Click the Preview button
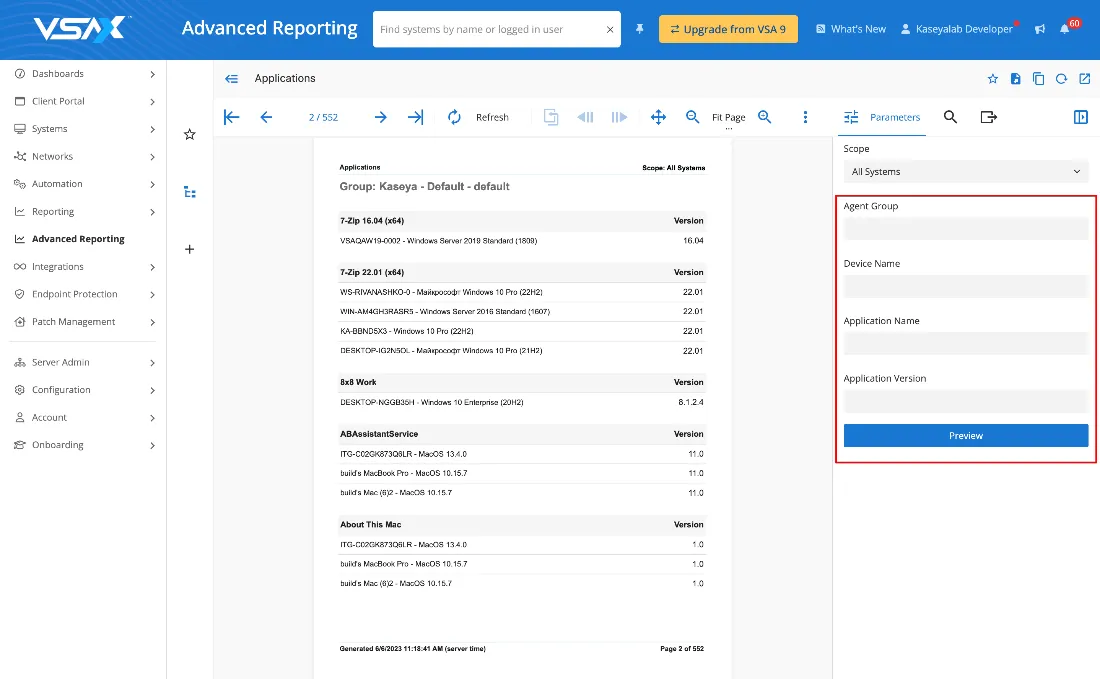Viewport: 1100px width, 679px height. click(x=965, y=436)
